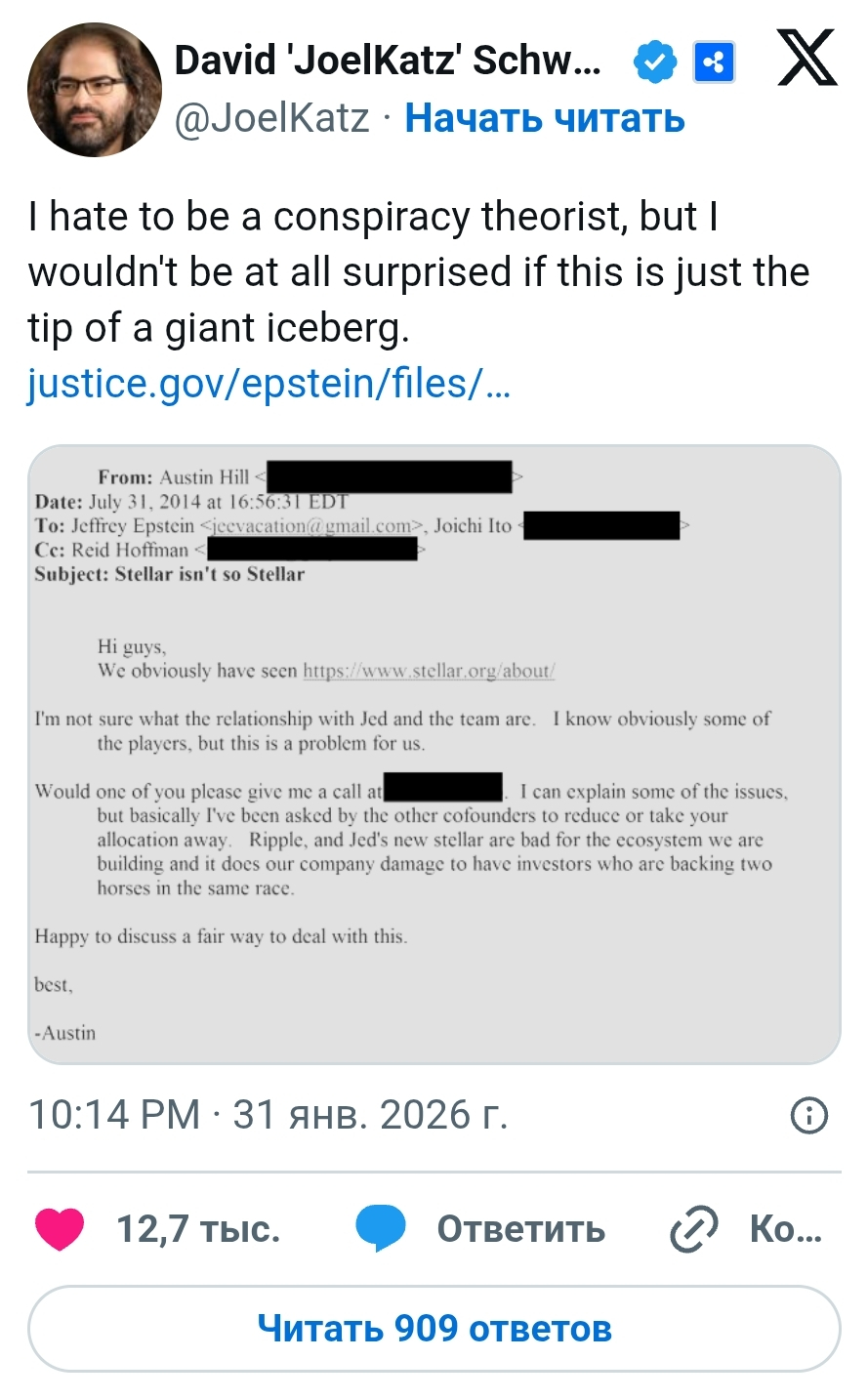Like the tweet with the heart icon

pos(60,1228)
